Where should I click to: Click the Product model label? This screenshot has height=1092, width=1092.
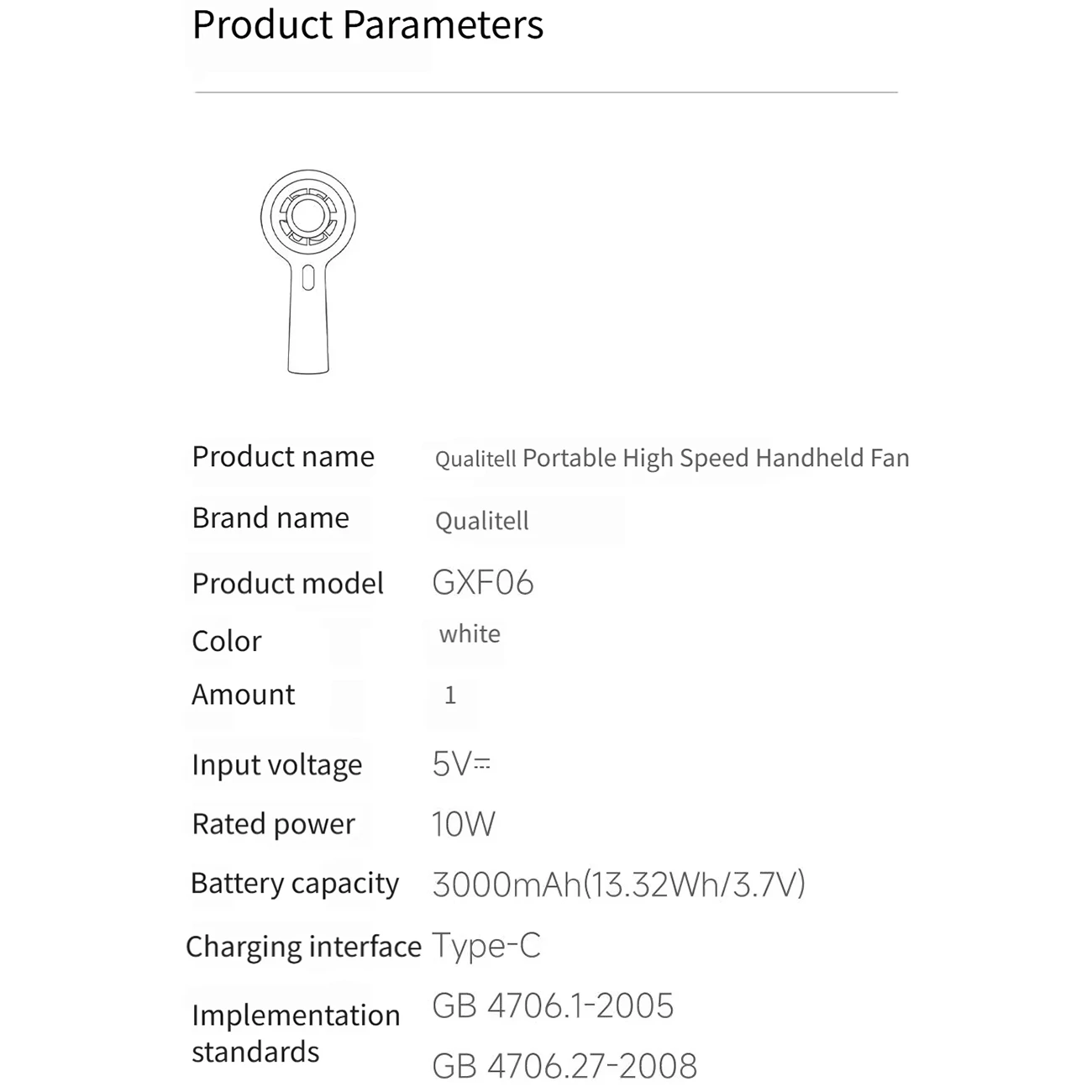pyautogui.click(x=287, y=584)
